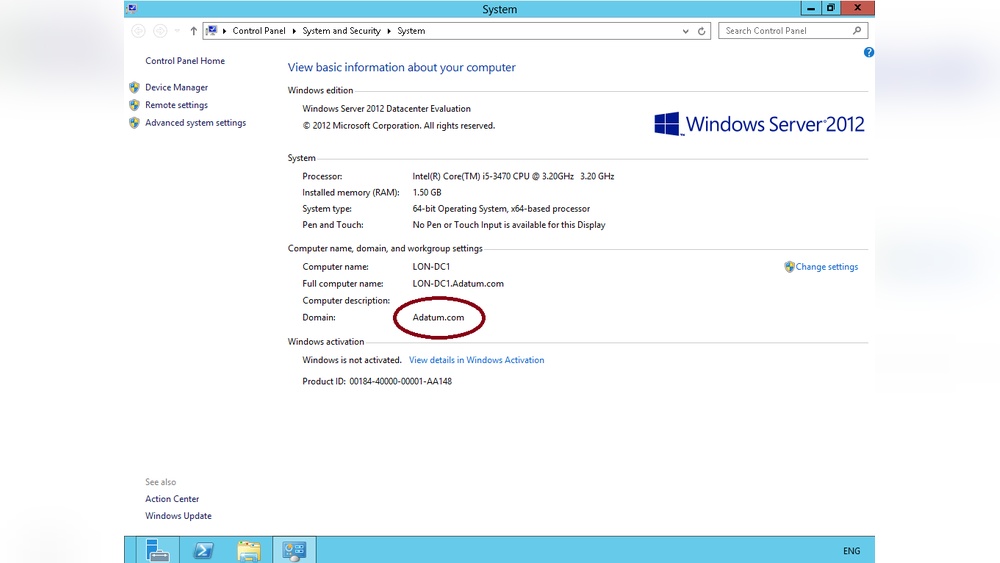Expand chevron before Control Panel breadcrumb
1000x563 pixels.
click(x=224, y=31)
